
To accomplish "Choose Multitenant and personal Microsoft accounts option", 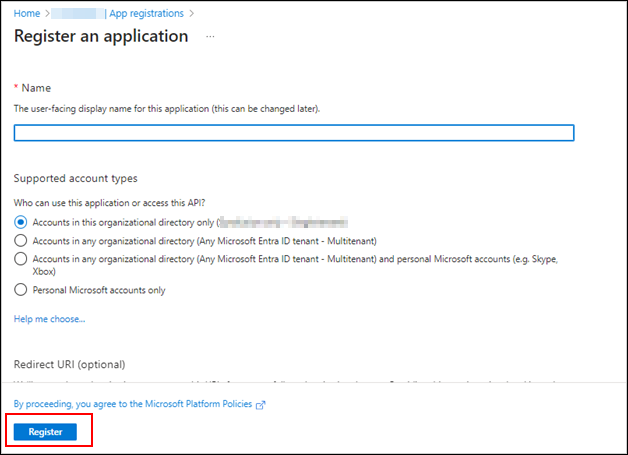I will (21, 258).
